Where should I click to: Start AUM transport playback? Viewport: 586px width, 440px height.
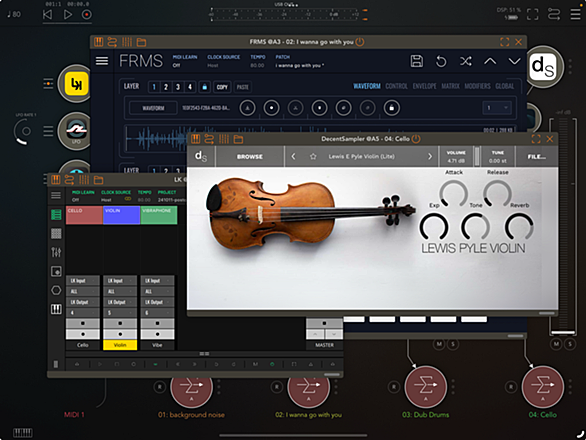tap(68, 15)
